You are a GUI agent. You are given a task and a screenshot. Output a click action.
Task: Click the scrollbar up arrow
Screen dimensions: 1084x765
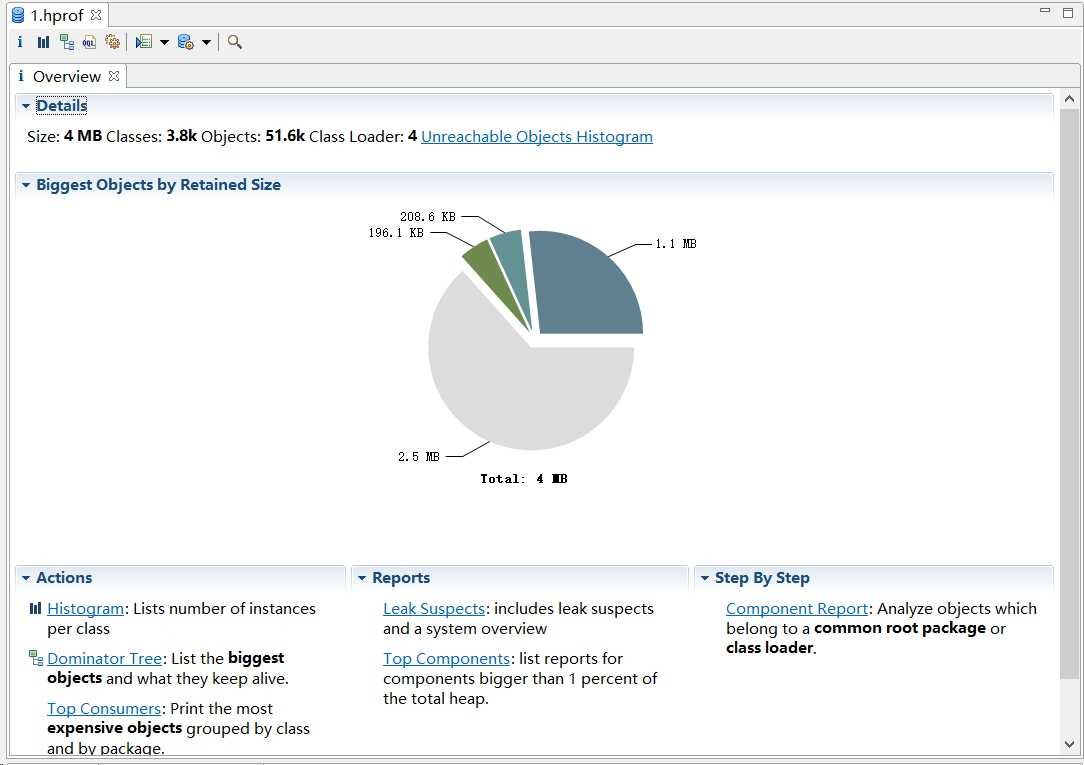pos(1069,99)
